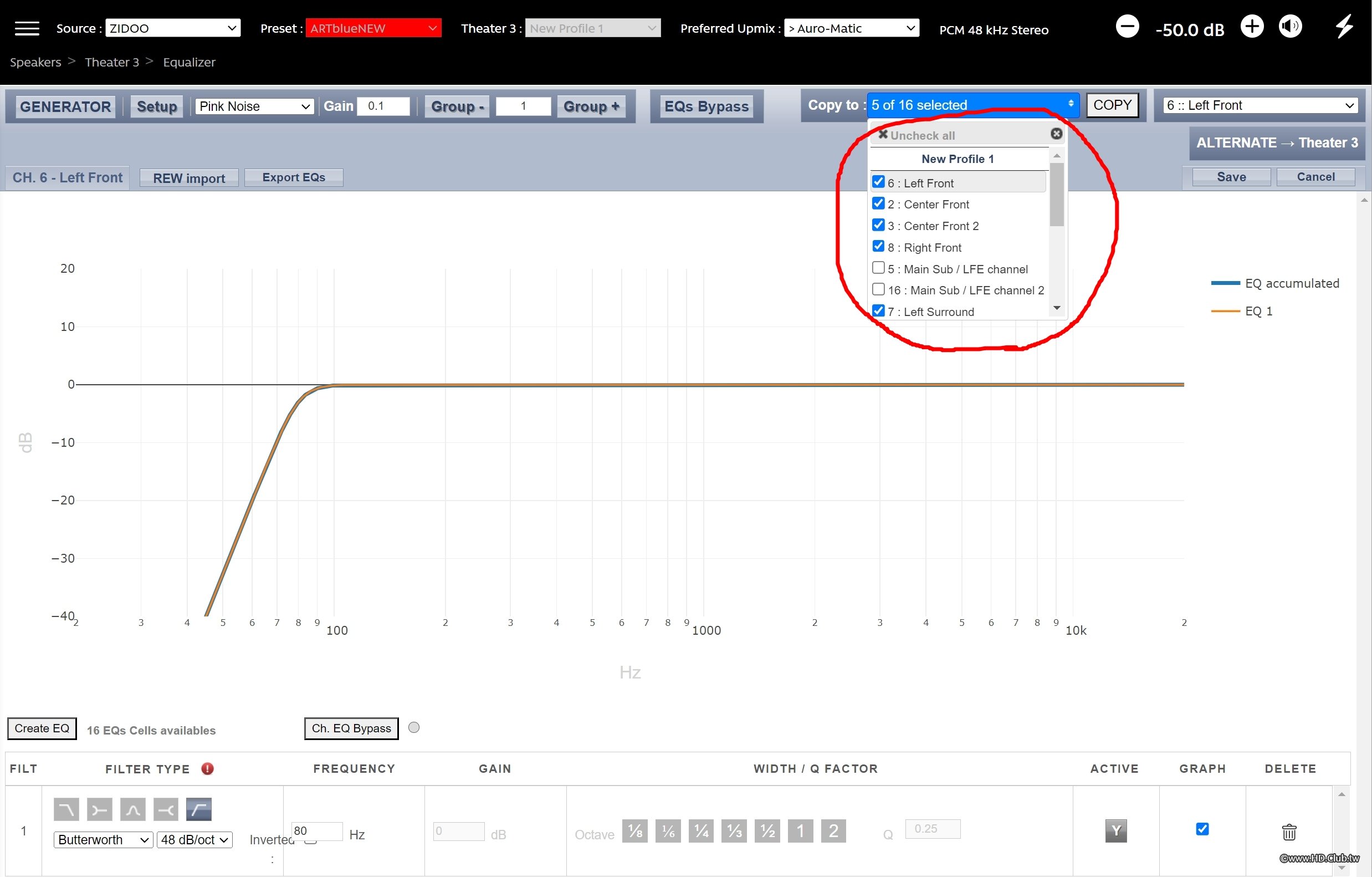Image resolution: width=1372 pixels, height=877 pixels.
Task: Check the 5 : Main Sub / LFE channel box
Action: tap(878, 268)
